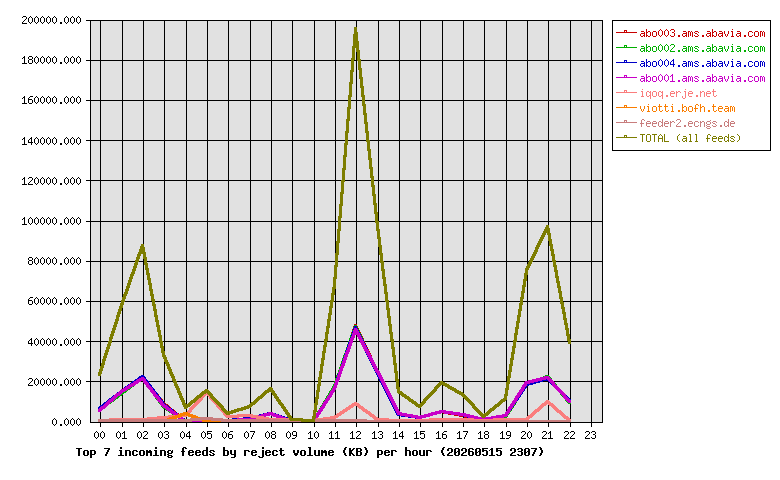Click the red abo003 legend line marker

[626, 32]
